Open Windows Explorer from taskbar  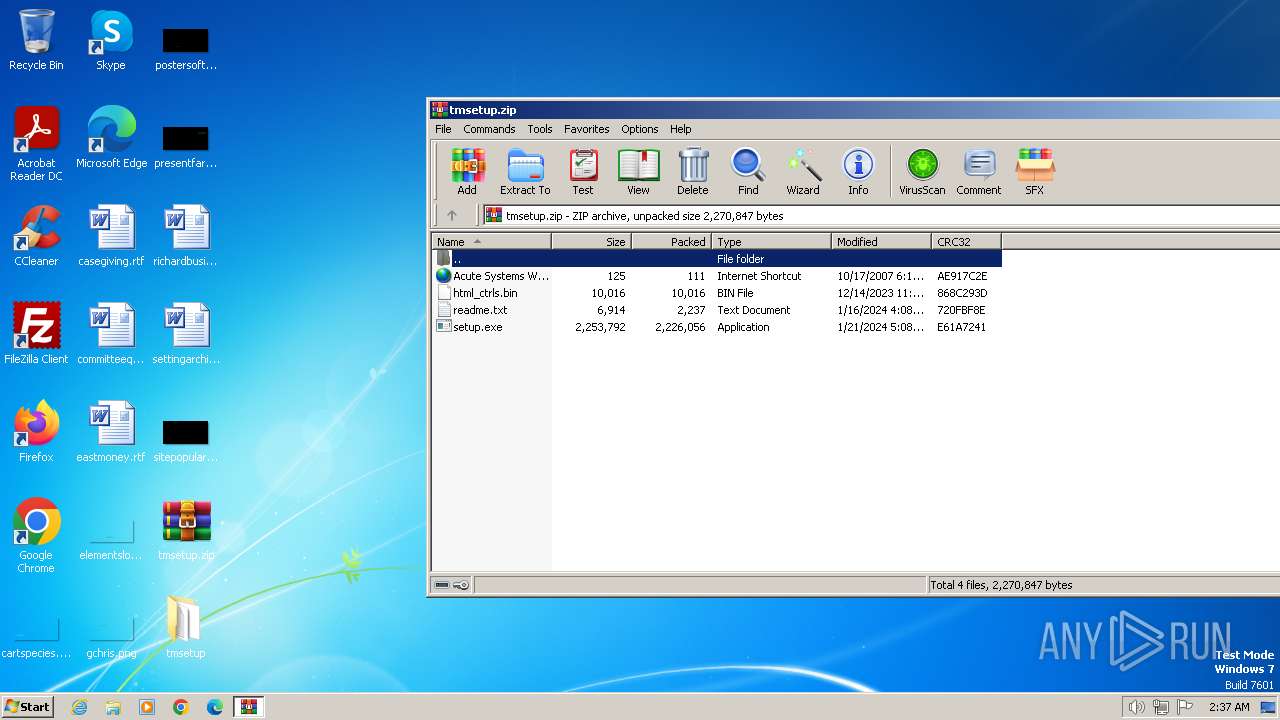click(x=113, y=707)
